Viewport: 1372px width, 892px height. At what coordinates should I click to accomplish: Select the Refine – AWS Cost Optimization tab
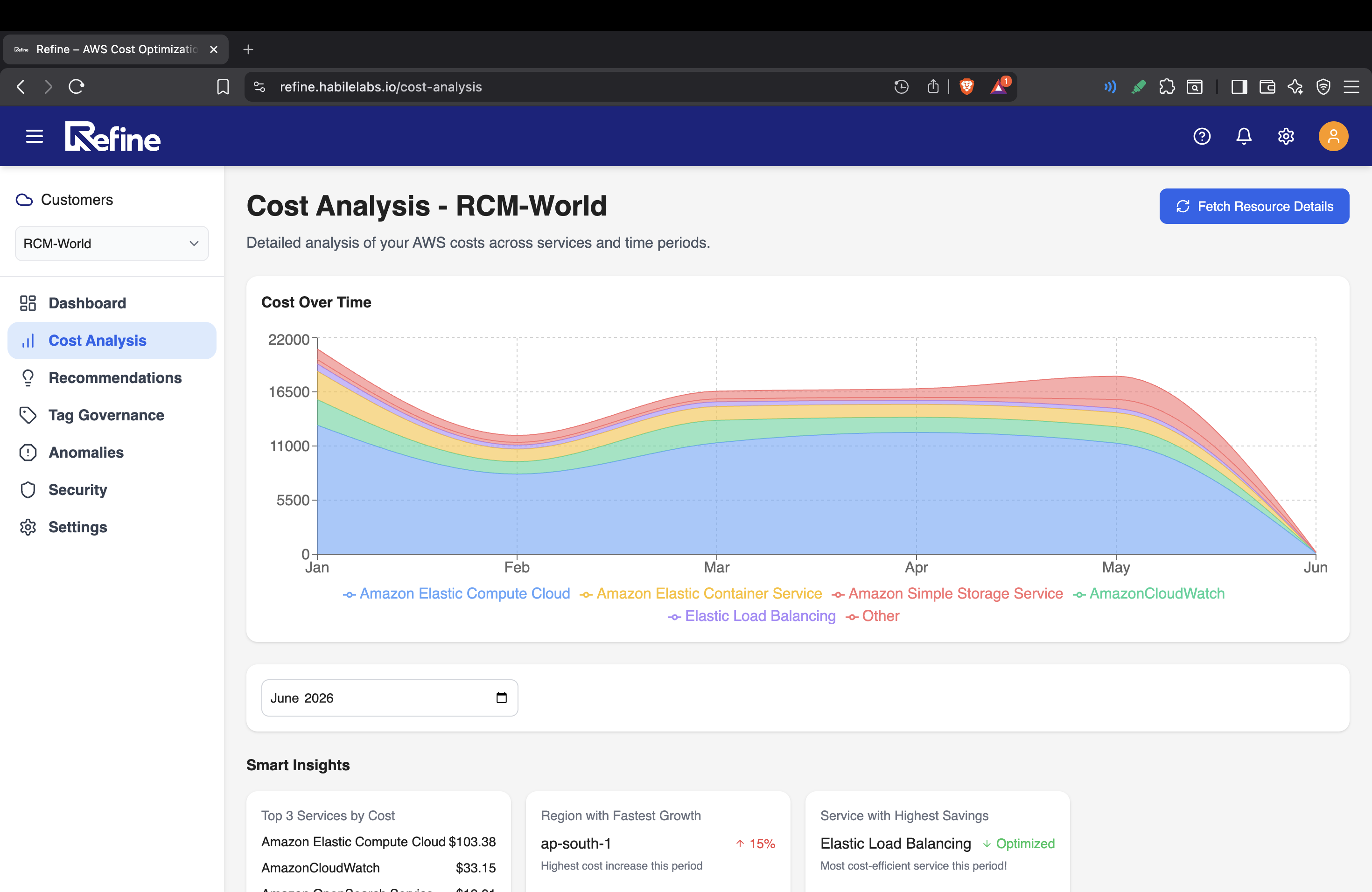[116, 49]
